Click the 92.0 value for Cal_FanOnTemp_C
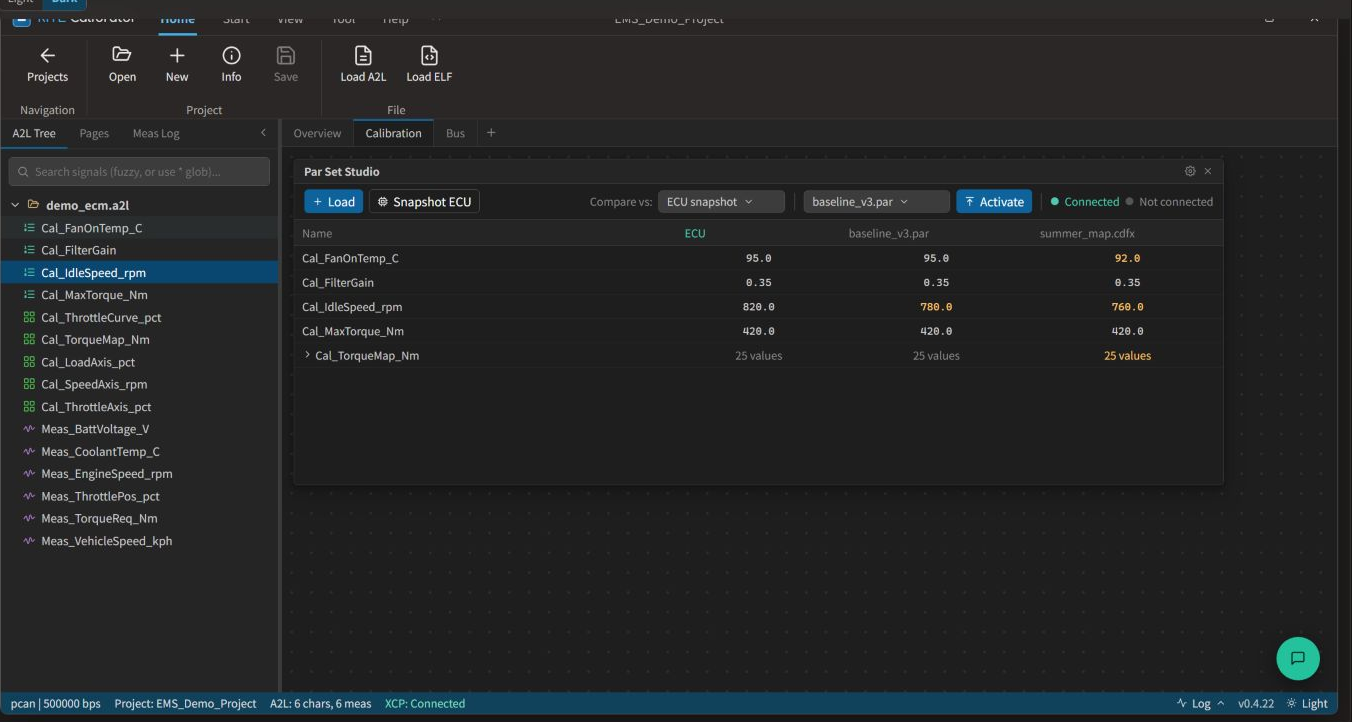 click(x=1127, y=258)
